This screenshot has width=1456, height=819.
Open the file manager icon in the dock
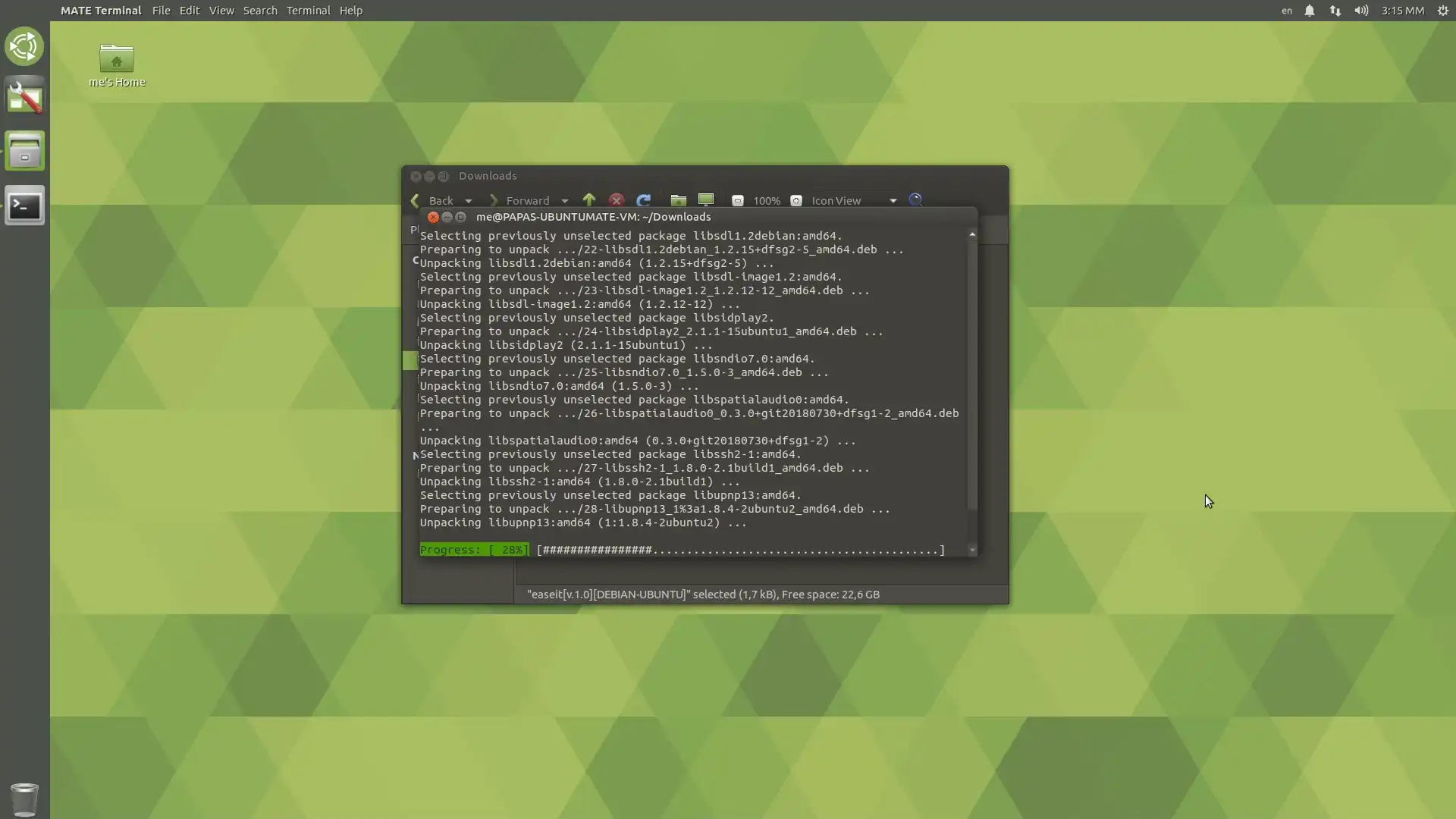24,151
